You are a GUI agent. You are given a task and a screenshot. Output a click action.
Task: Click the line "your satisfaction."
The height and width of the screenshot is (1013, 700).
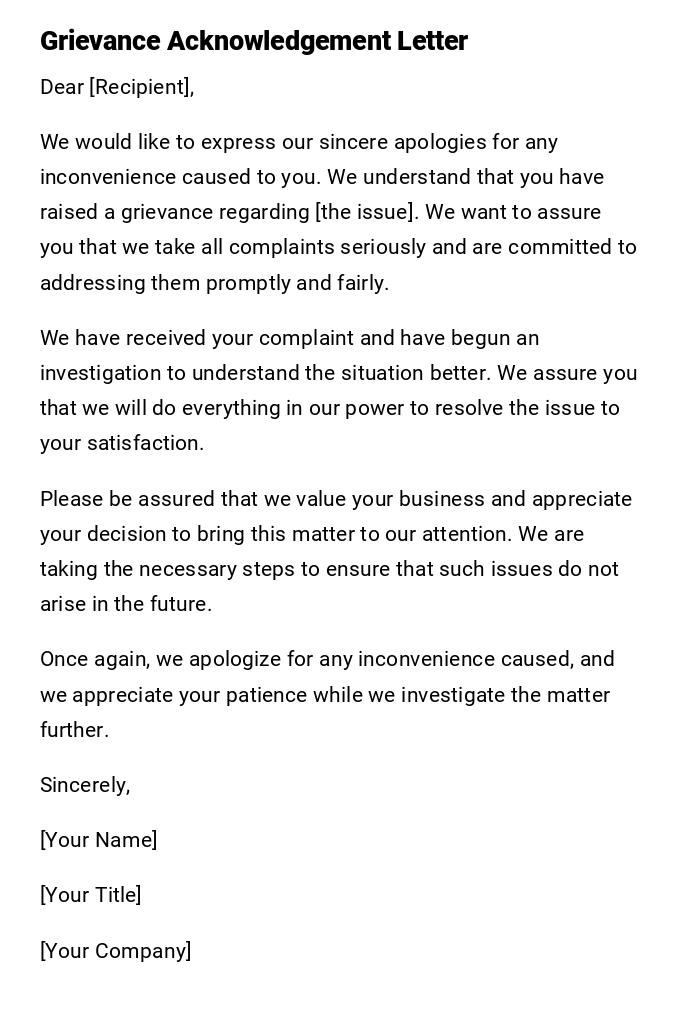(122, 444)
